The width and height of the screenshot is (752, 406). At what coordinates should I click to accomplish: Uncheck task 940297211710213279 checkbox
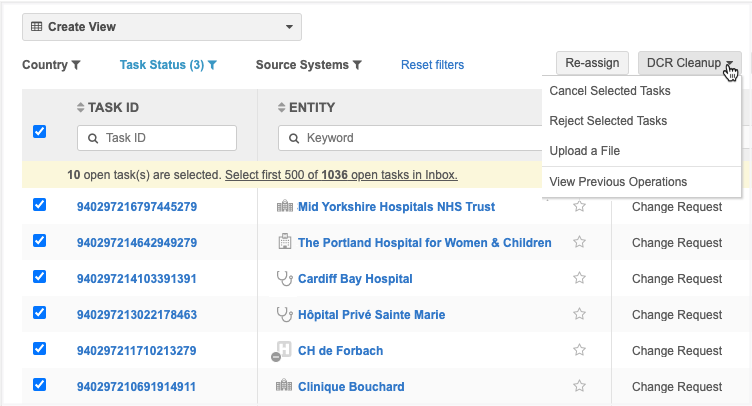(40, 349)
